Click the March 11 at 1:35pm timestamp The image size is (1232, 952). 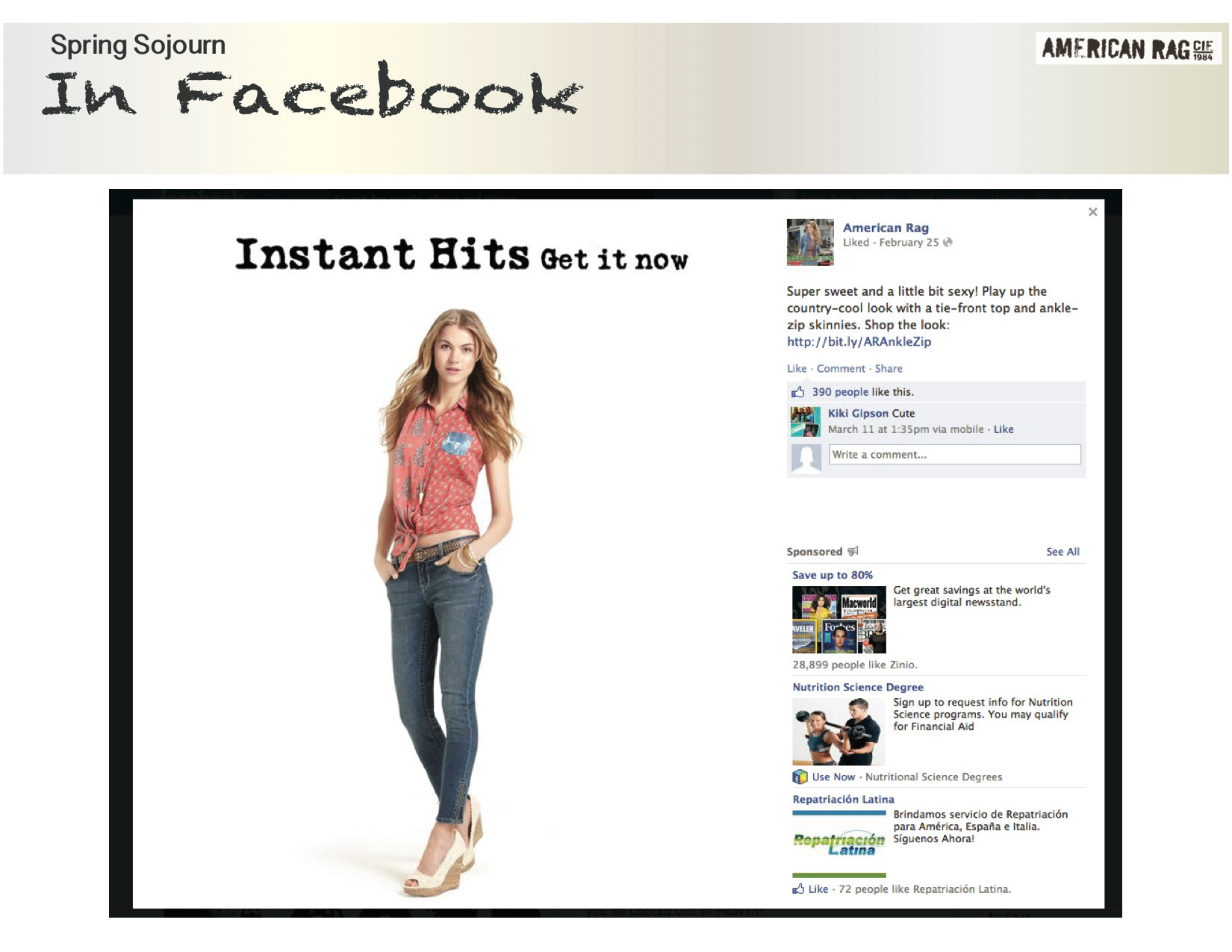(x=879, y=429)
